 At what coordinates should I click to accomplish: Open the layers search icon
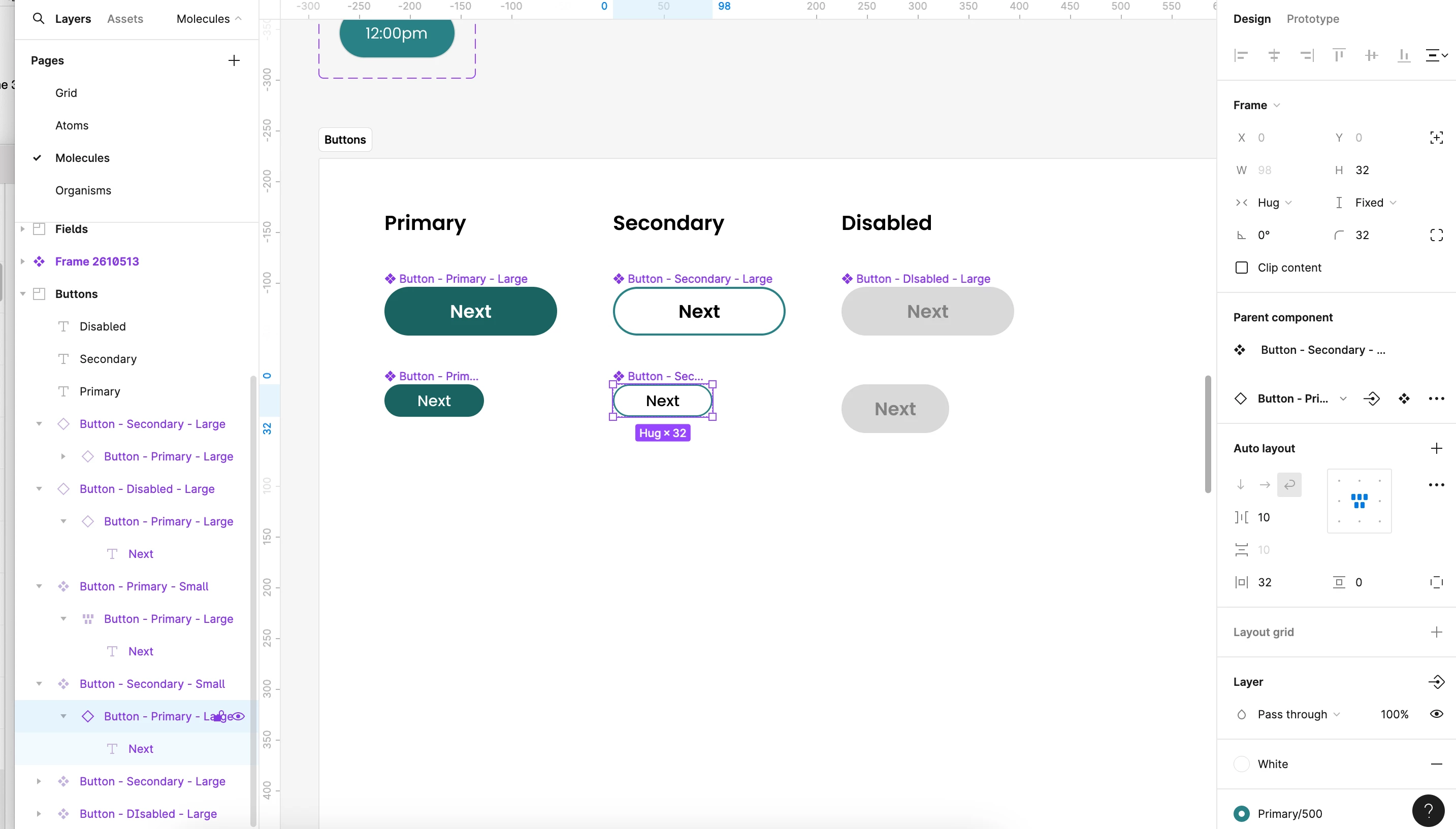point(38,19)
